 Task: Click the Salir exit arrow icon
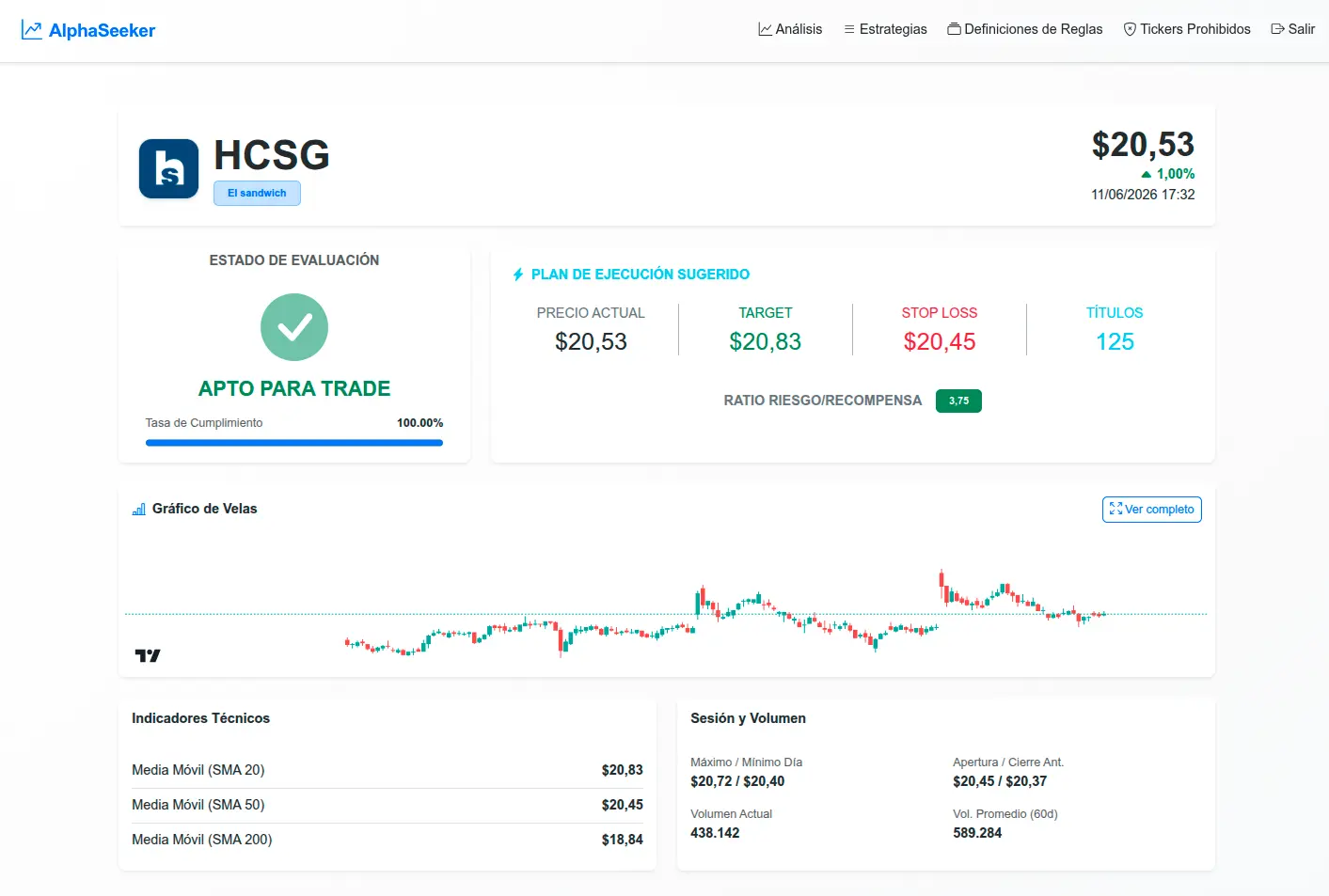tap(1277, 29)
